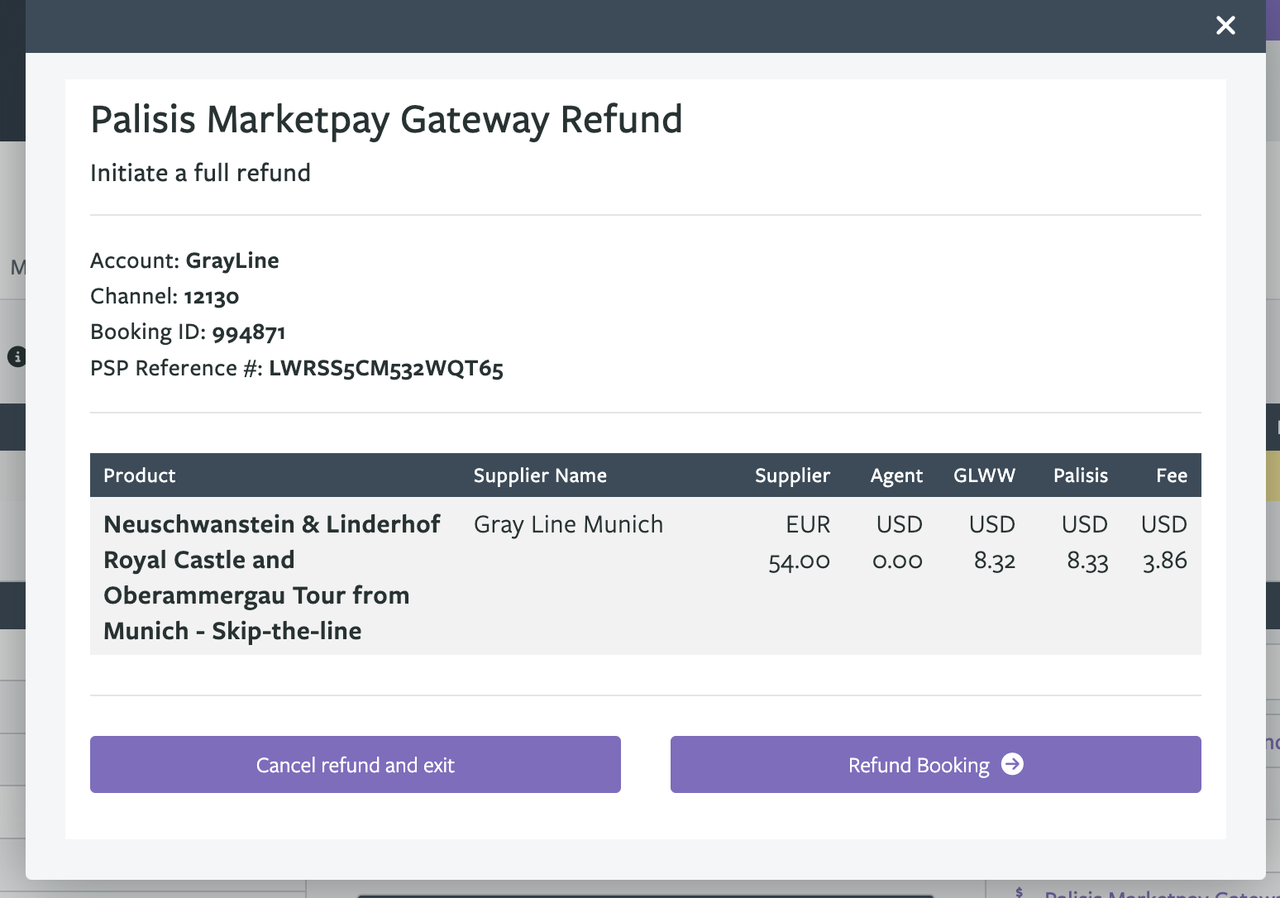Select the supplier amount EUR 54.00
The image size is (1280, 898).
coord(799,543)
